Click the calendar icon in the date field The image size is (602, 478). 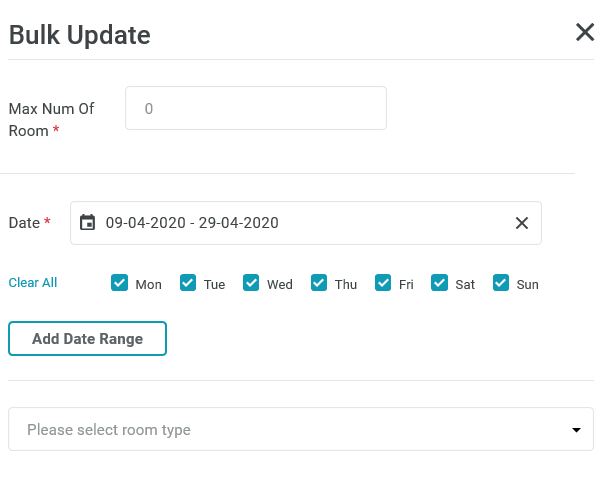pyautogui.click(x=88, y=223)
